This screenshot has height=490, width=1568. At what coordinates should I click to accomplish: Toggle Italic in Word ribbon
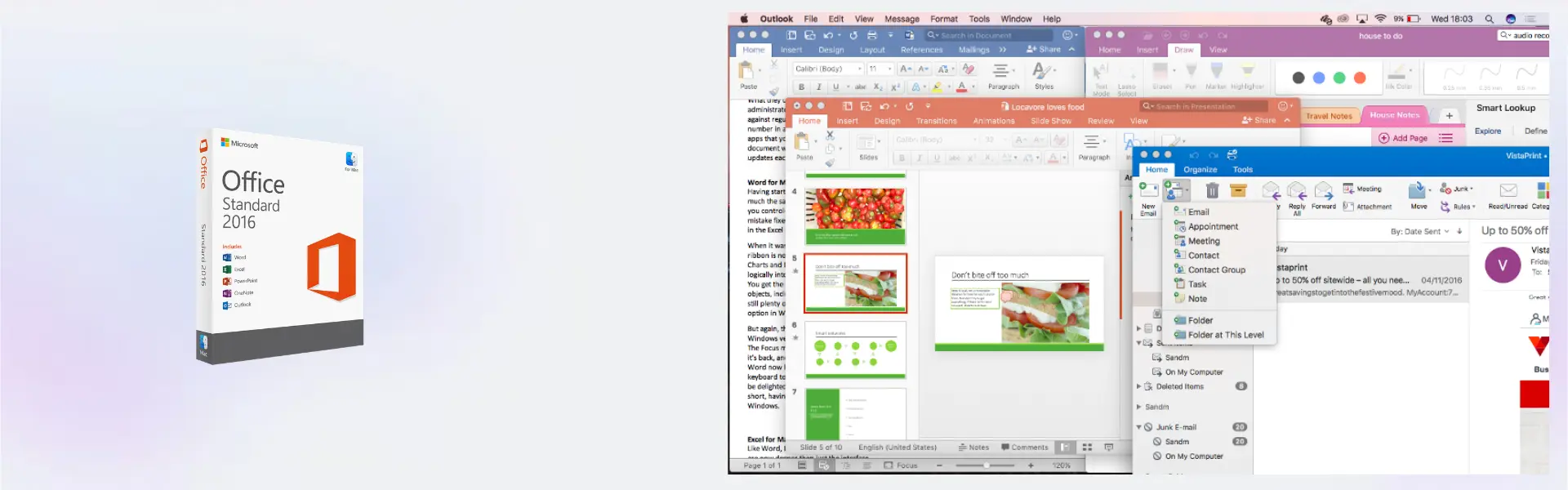click(x=818, y=87)
